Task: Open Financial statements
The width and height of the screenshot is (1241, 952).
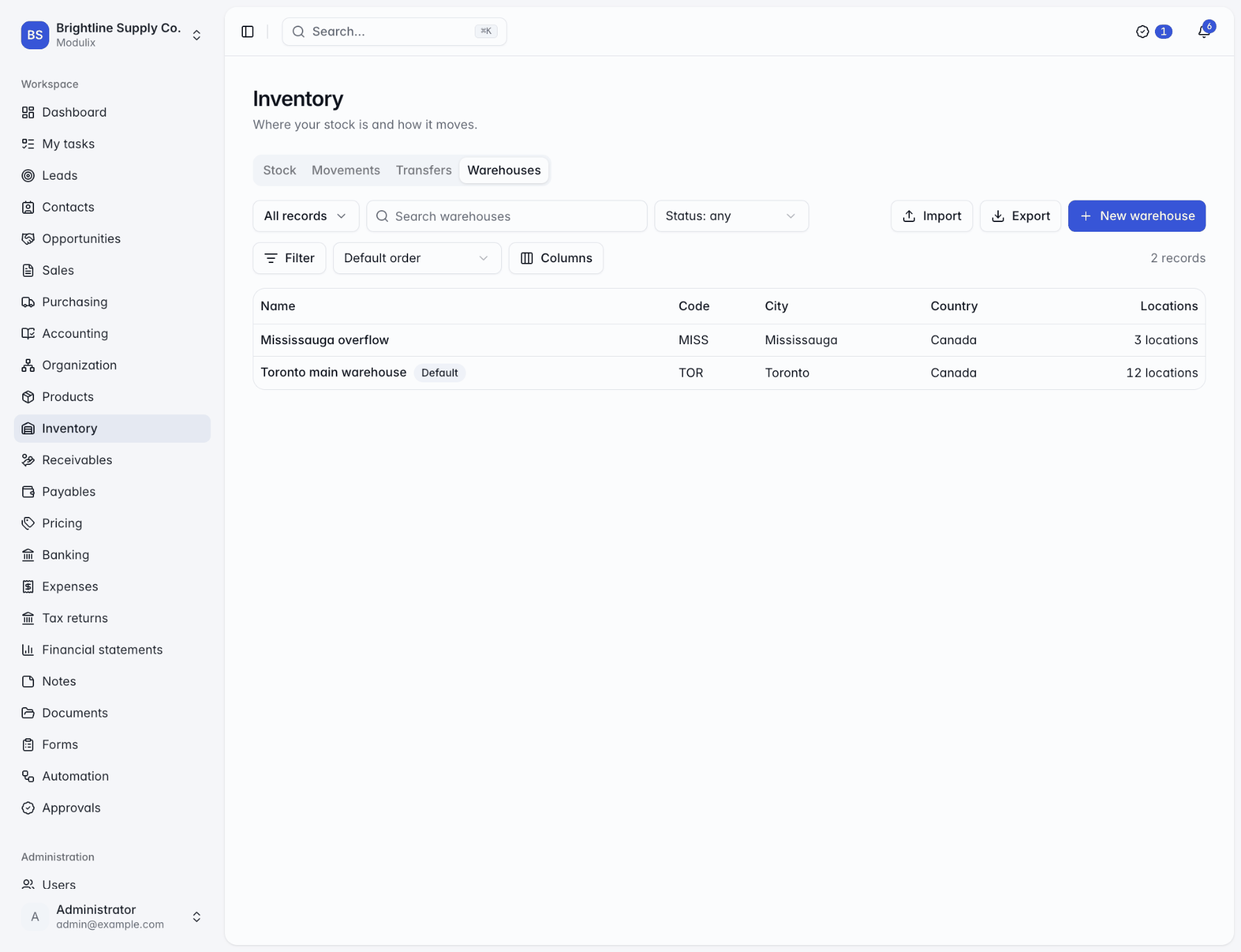Action: 112,649
